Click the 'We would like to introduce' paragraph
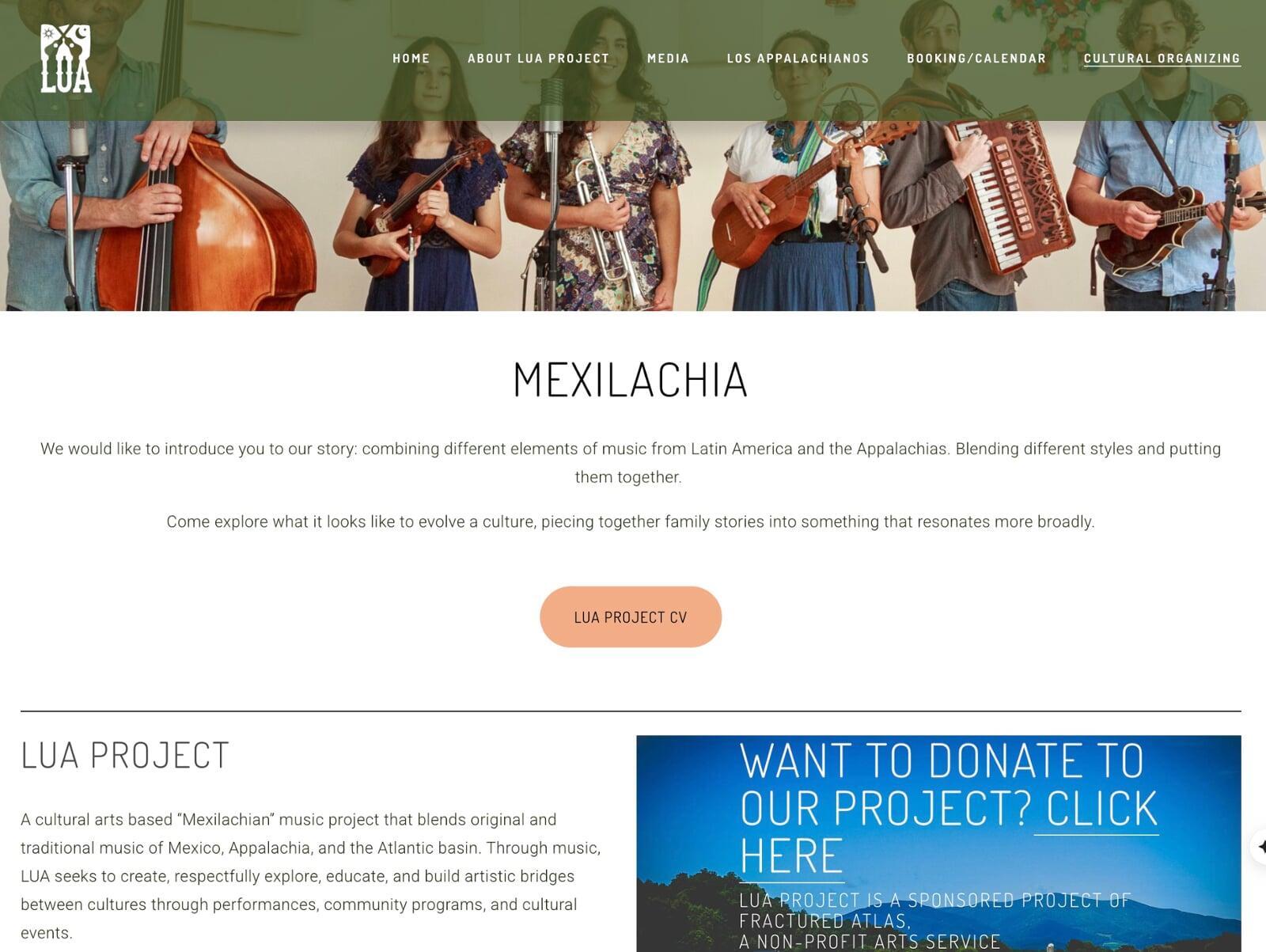This screenshot has height=952, width=1266. click(x=631, y=463)
